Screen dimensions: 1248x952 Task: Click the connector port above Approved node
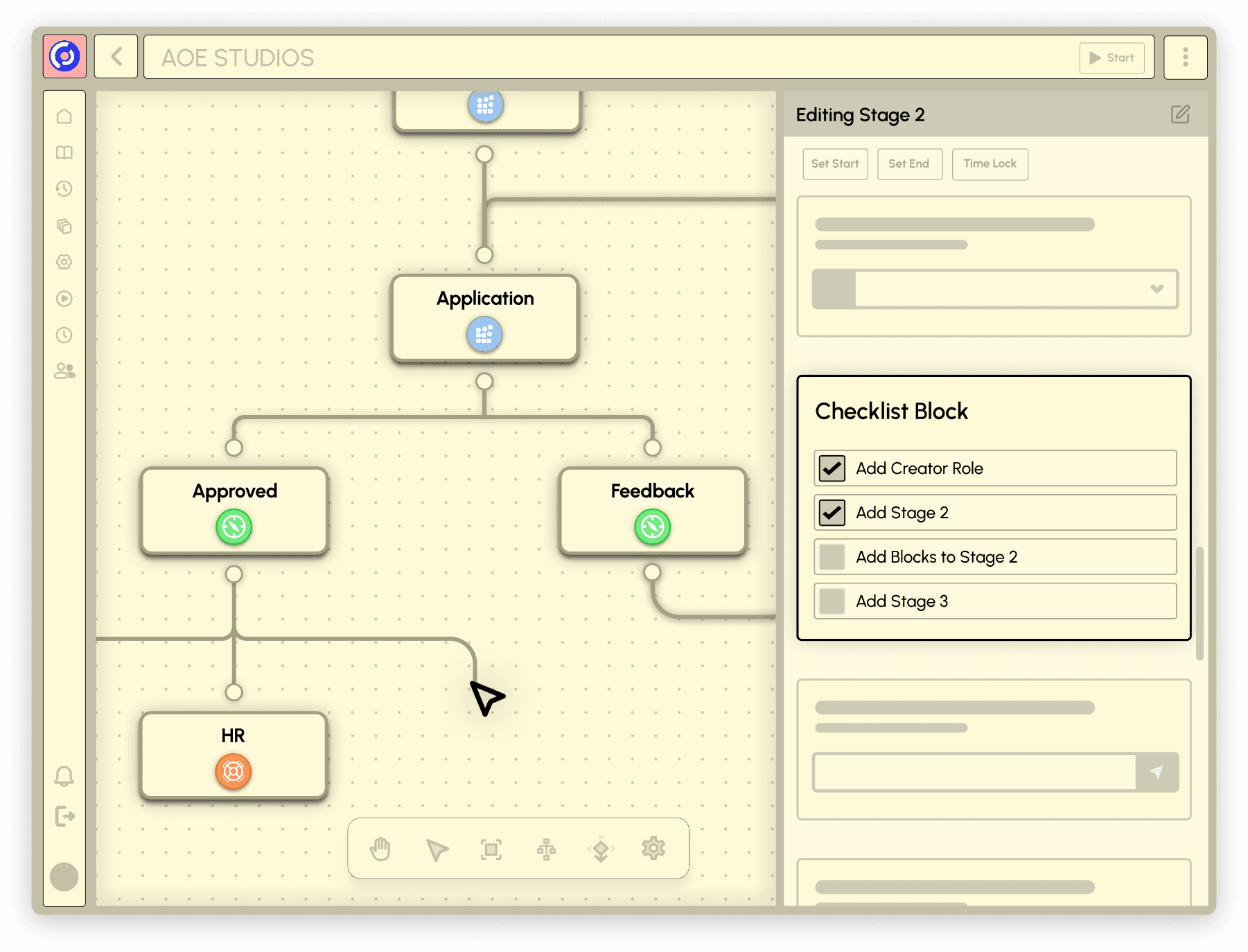tap(234, 448)
